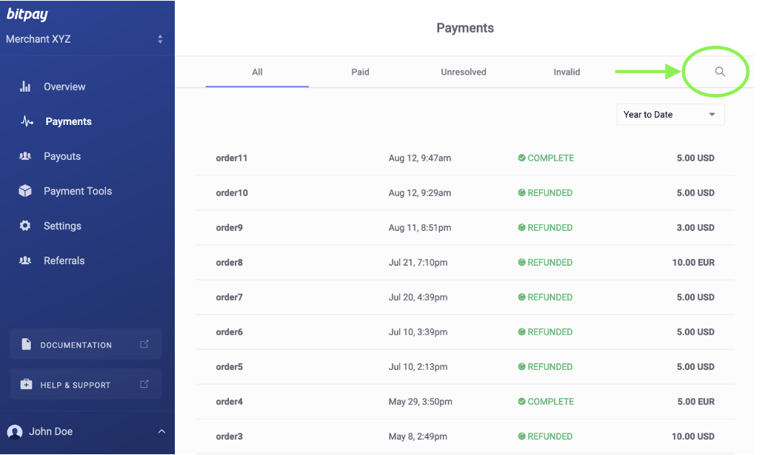Click the bitpay logo

pos(27,14)
